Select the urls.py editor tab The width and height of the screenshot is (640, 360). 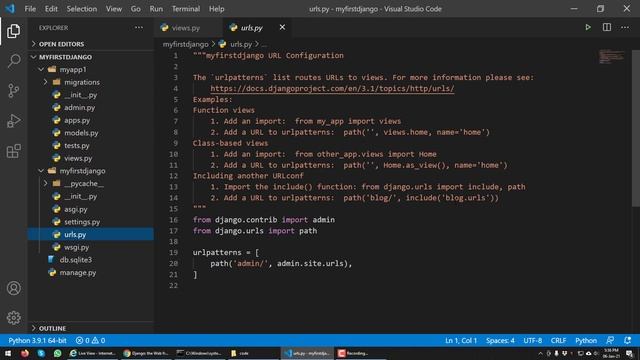coord(257,27)
